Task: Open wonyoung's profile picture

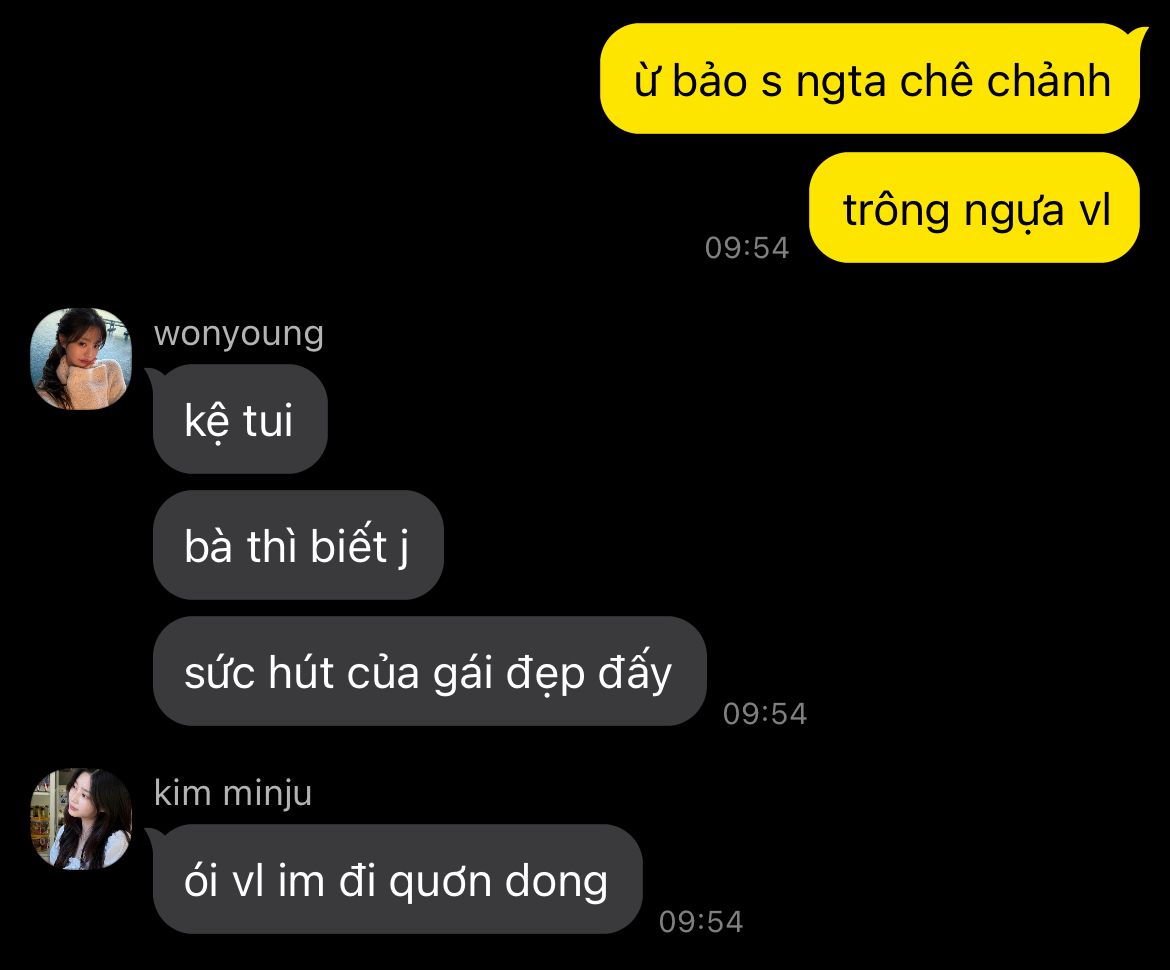Action: 81,359
